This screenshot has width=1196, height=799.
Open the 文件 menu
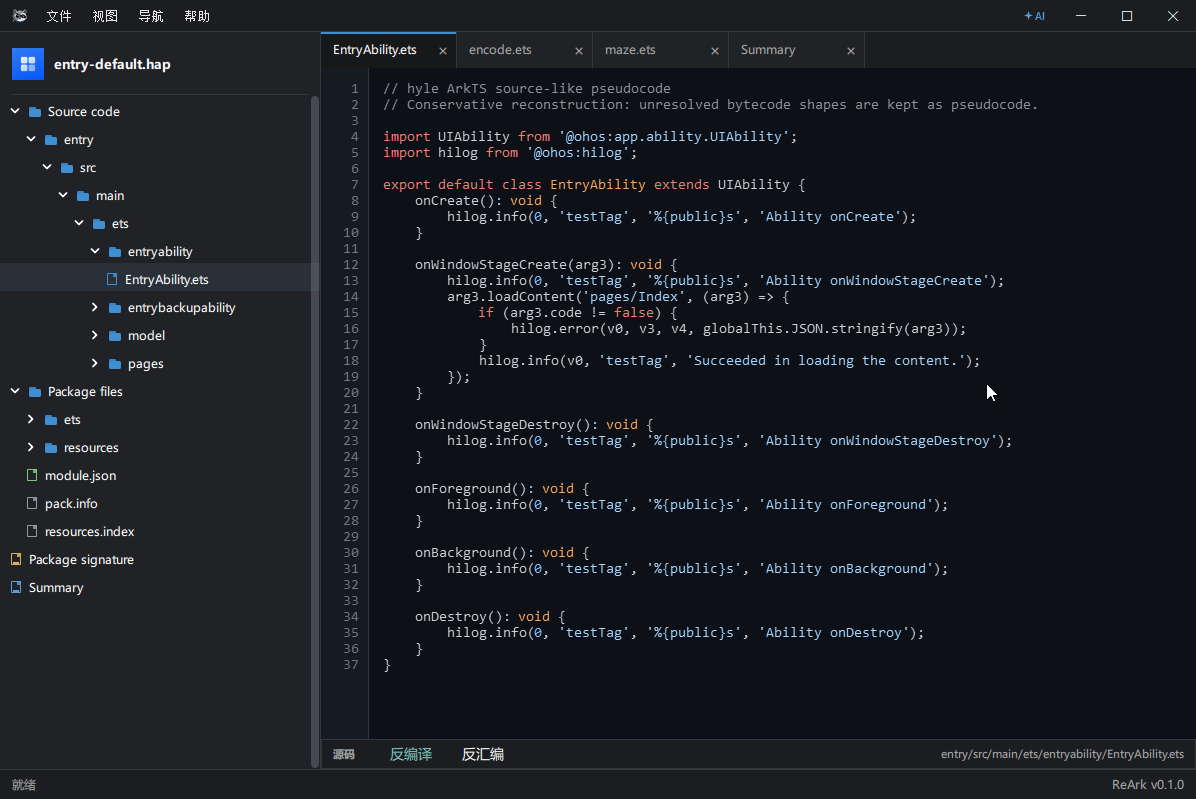click(x=59, y=16)
